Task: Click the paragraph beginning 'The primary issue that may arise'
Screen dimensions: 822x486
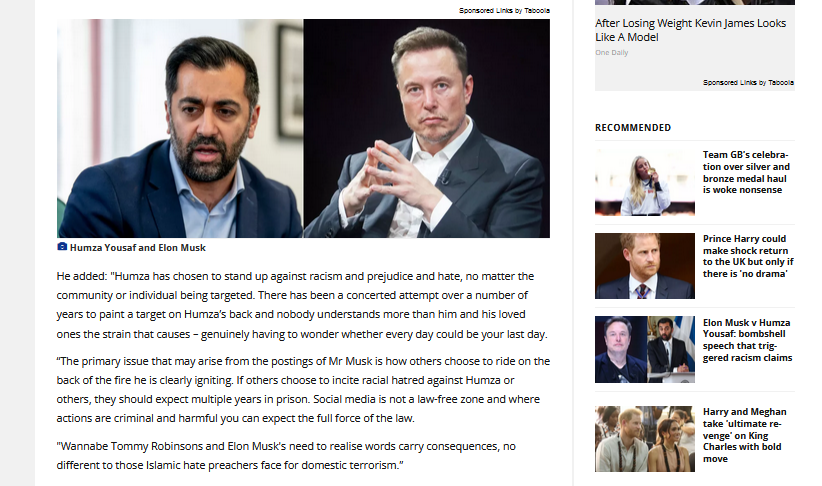Action: click(x=303, y=390)
